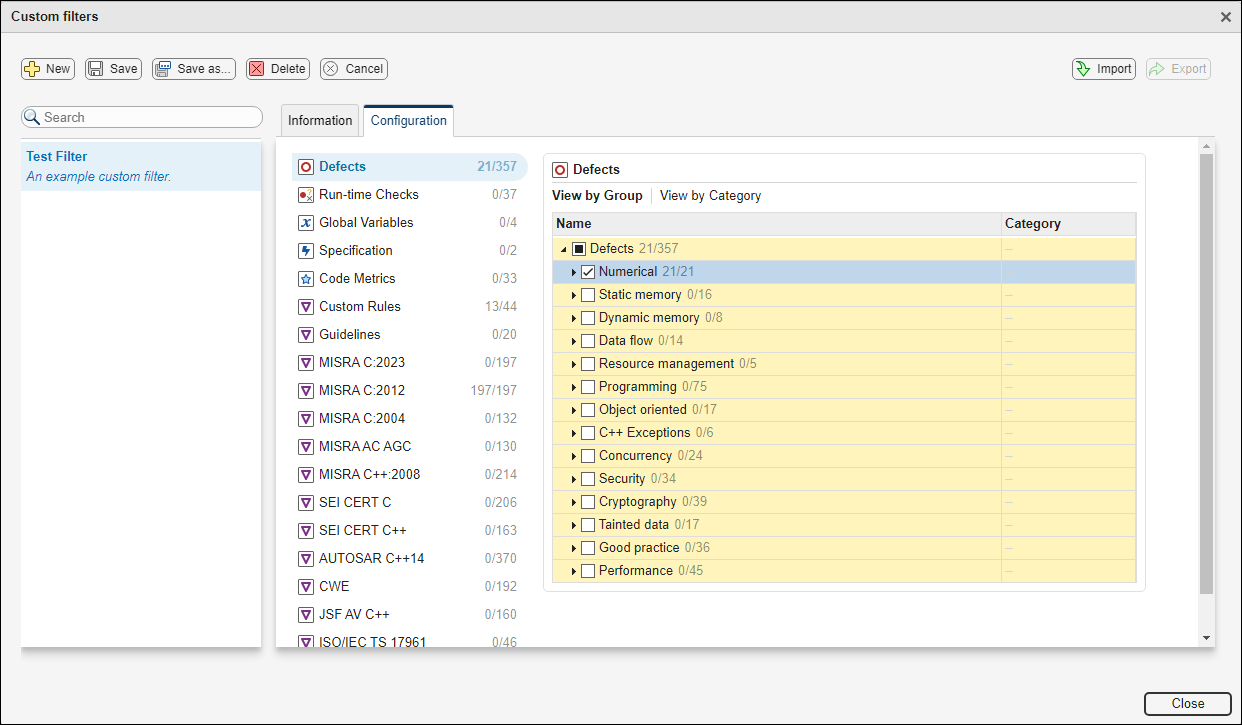Select the Run-time Checks category icon
The height and width of the screenshot is (725, 1242).
[x=305, y=194]
